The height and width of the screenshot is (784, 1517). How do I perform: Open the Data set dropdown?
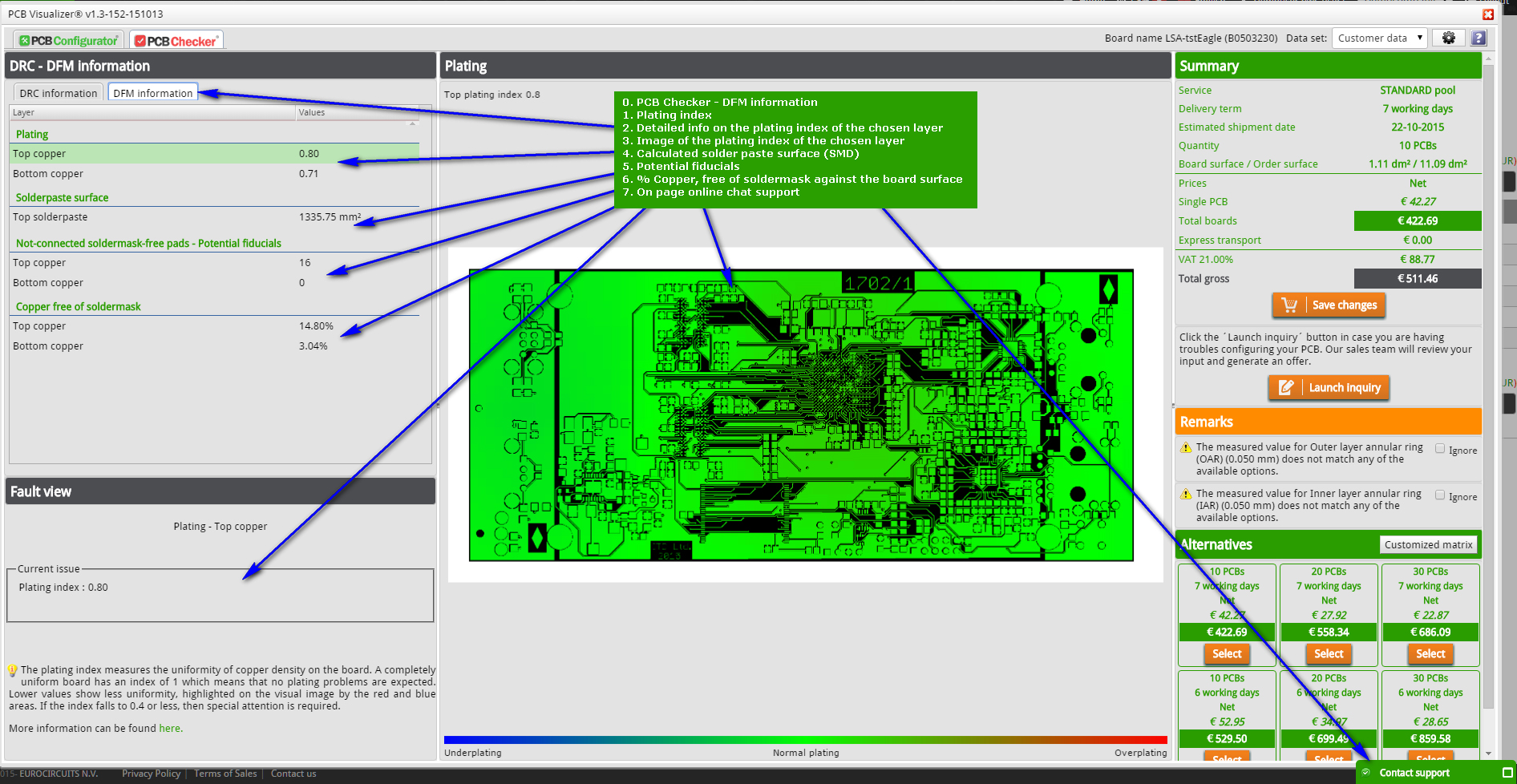point(1379,38)
